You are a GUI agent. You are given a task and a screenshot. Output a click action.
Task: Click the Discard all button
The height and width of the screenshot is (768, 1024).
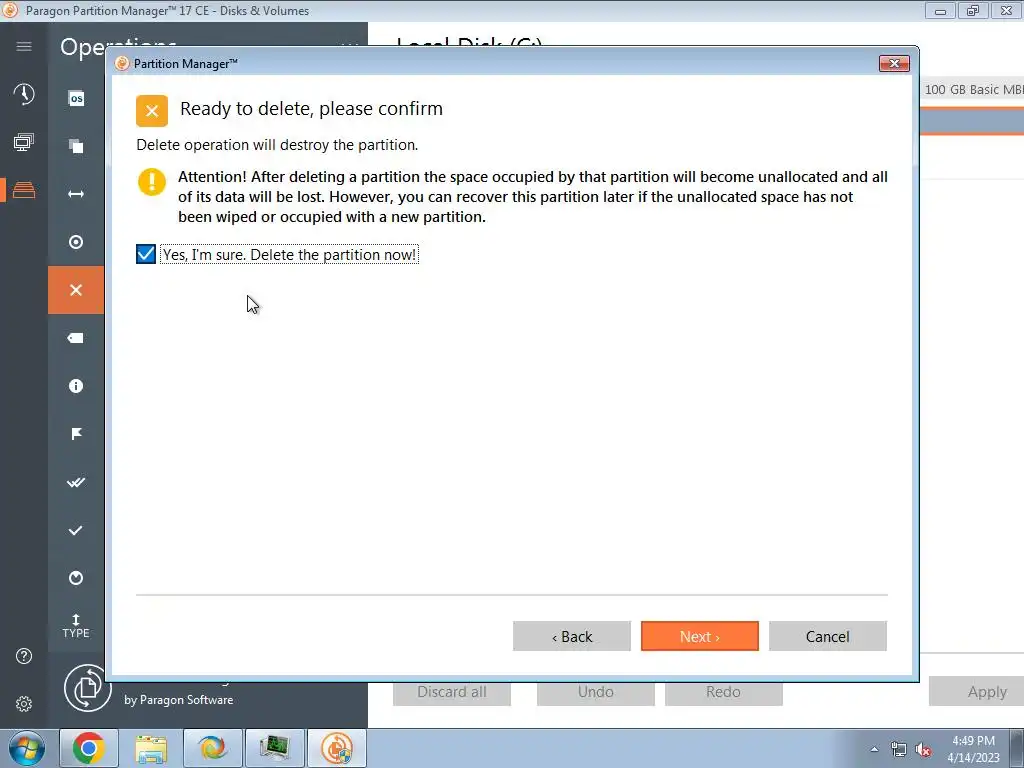451,692
